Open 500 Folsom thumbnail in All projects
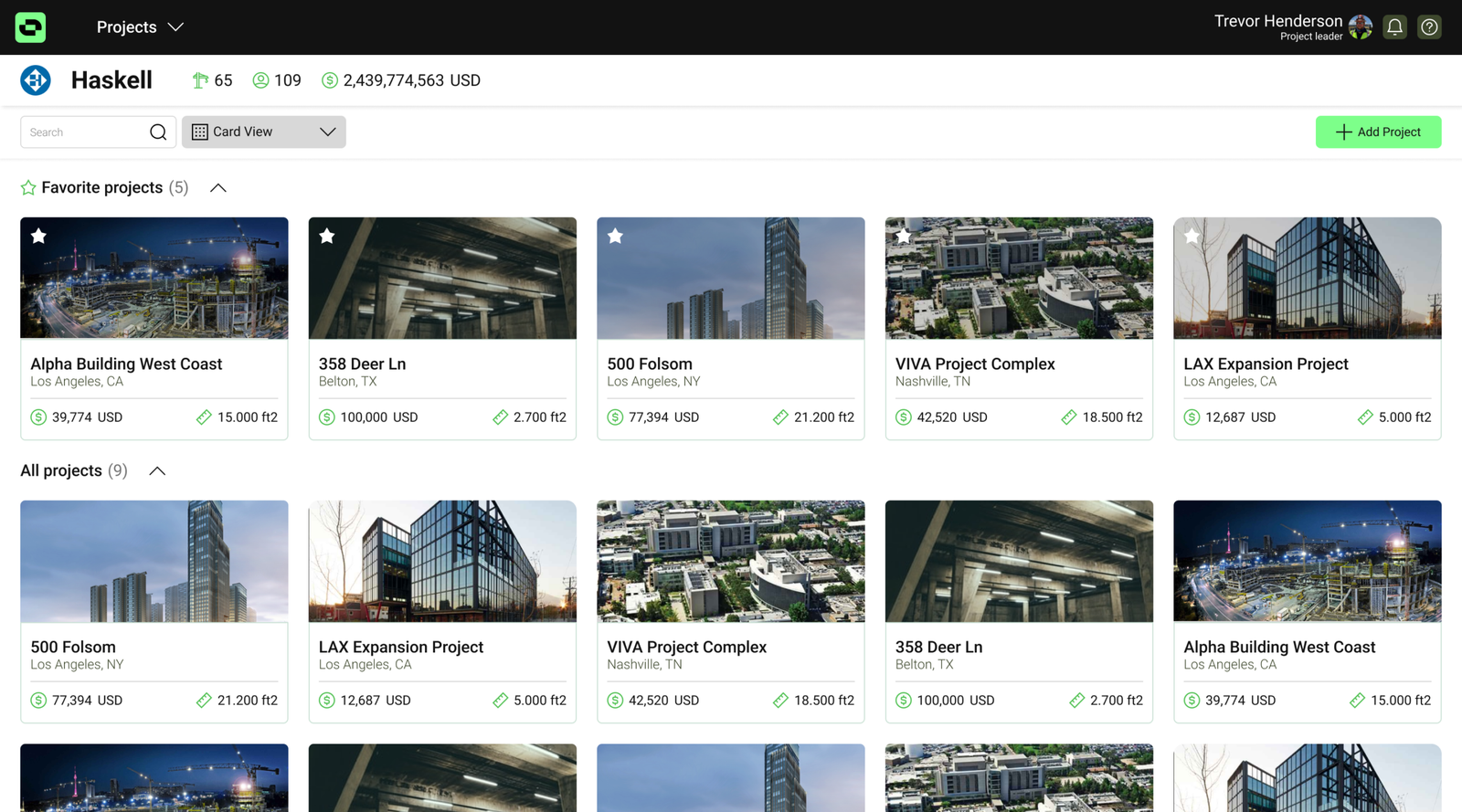The image size is (1462, 812). pos(154,561)
